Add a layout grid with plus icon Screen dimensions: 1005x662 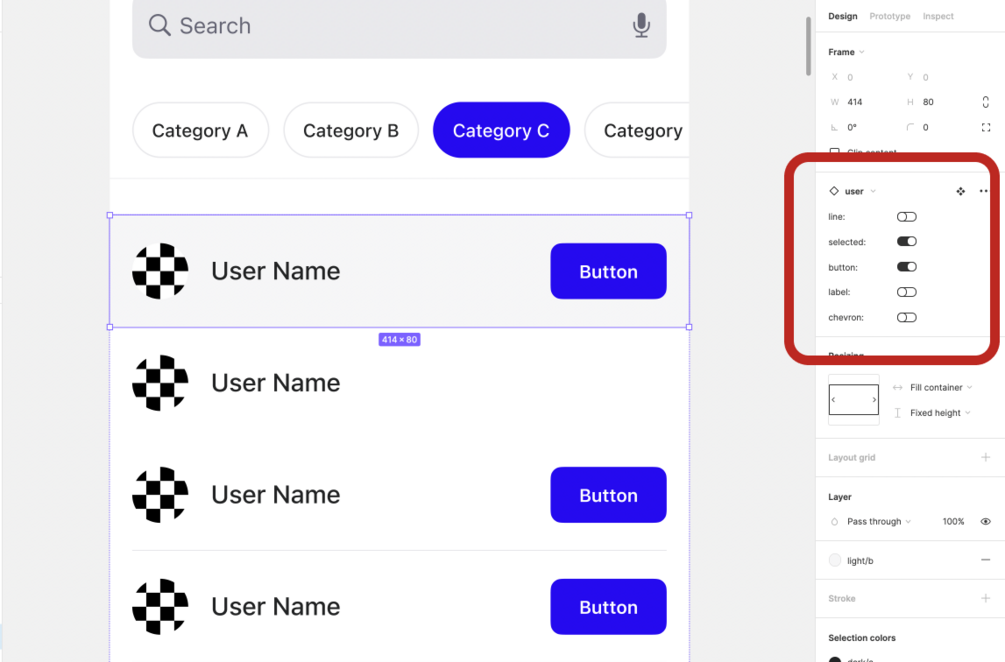click(x=986, y=457)
